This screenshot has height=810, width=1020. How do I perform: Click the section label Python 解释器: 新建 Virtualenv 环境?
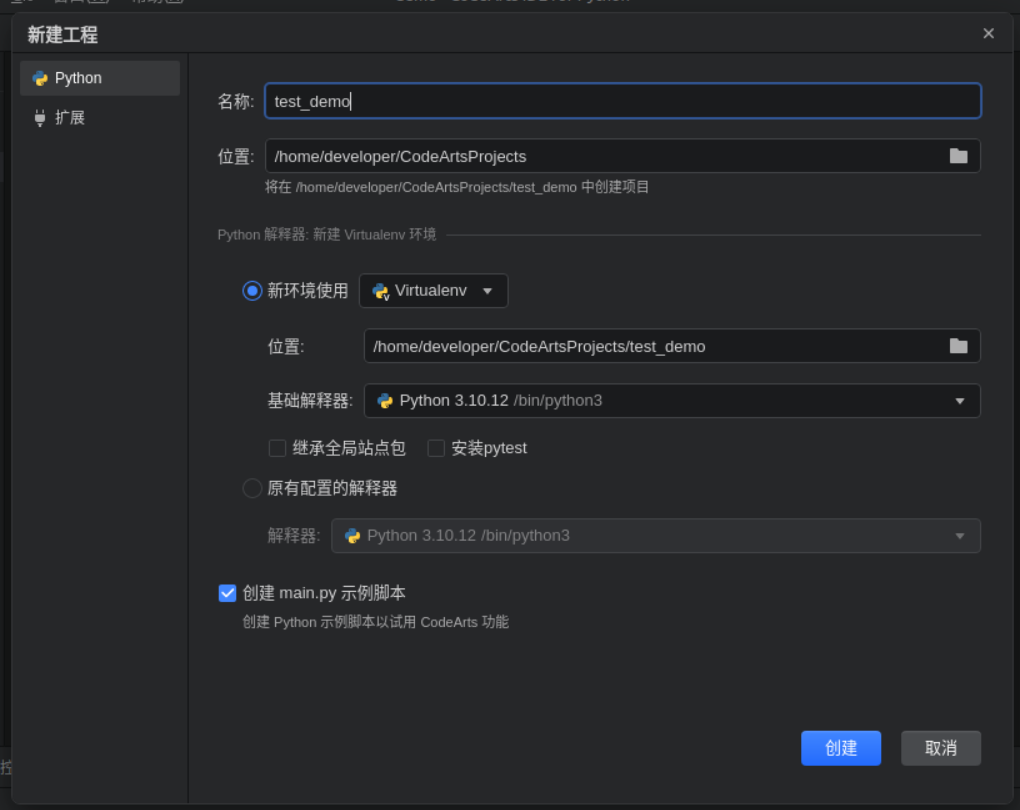click(327, 234)
